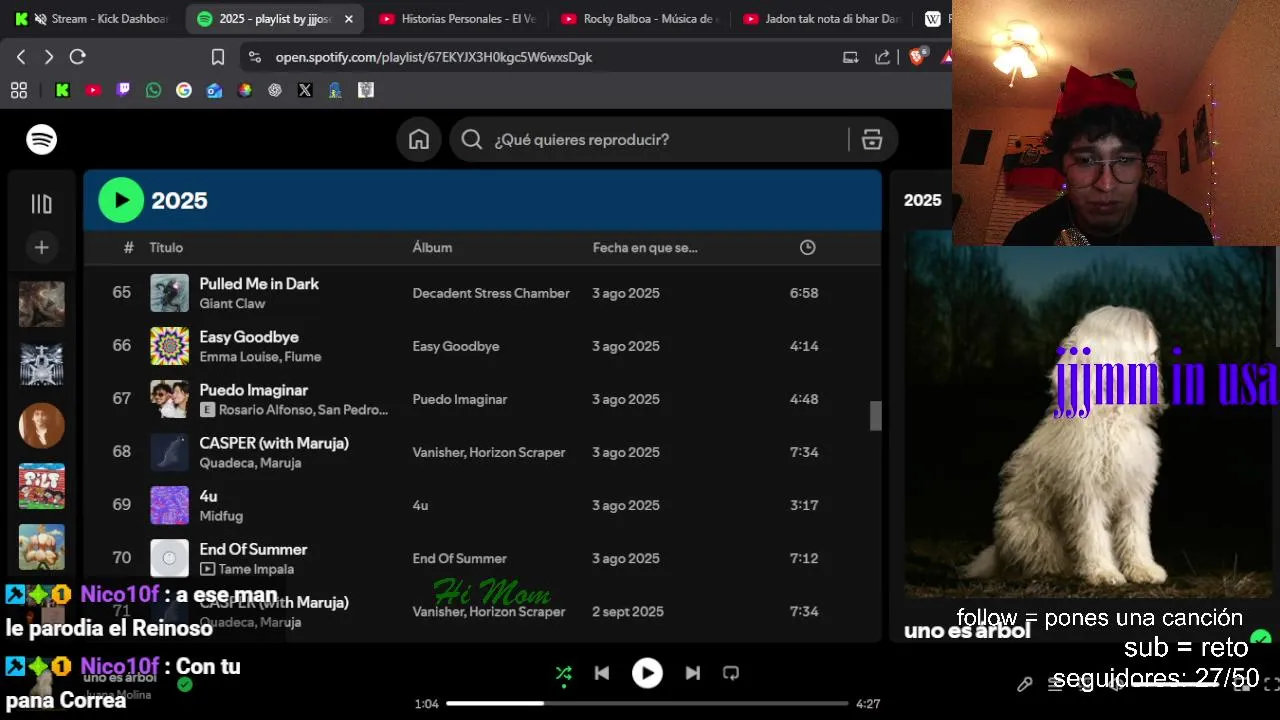The image size is (1280, 720).
Task: Switch to Stream - Kick Dashboard tab
Action: tap(92, 19)
